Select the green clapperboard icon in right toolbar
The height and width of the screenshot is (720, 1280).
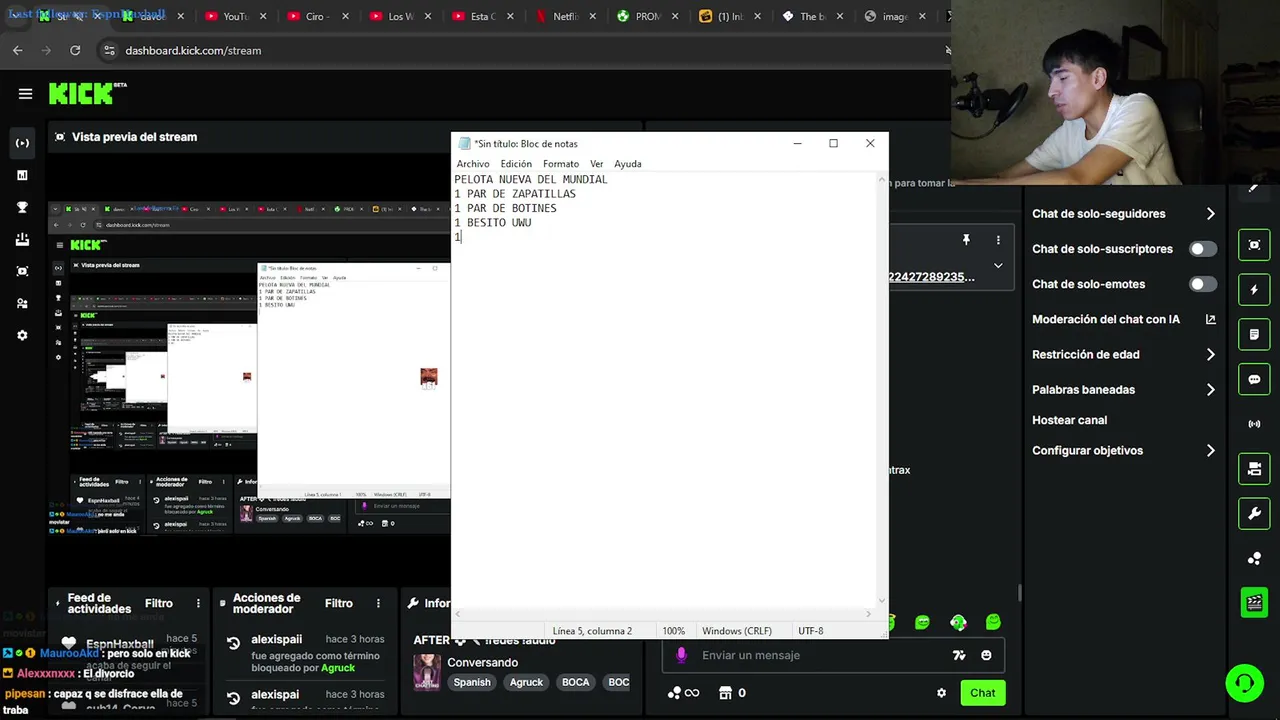pos(1254,602)
